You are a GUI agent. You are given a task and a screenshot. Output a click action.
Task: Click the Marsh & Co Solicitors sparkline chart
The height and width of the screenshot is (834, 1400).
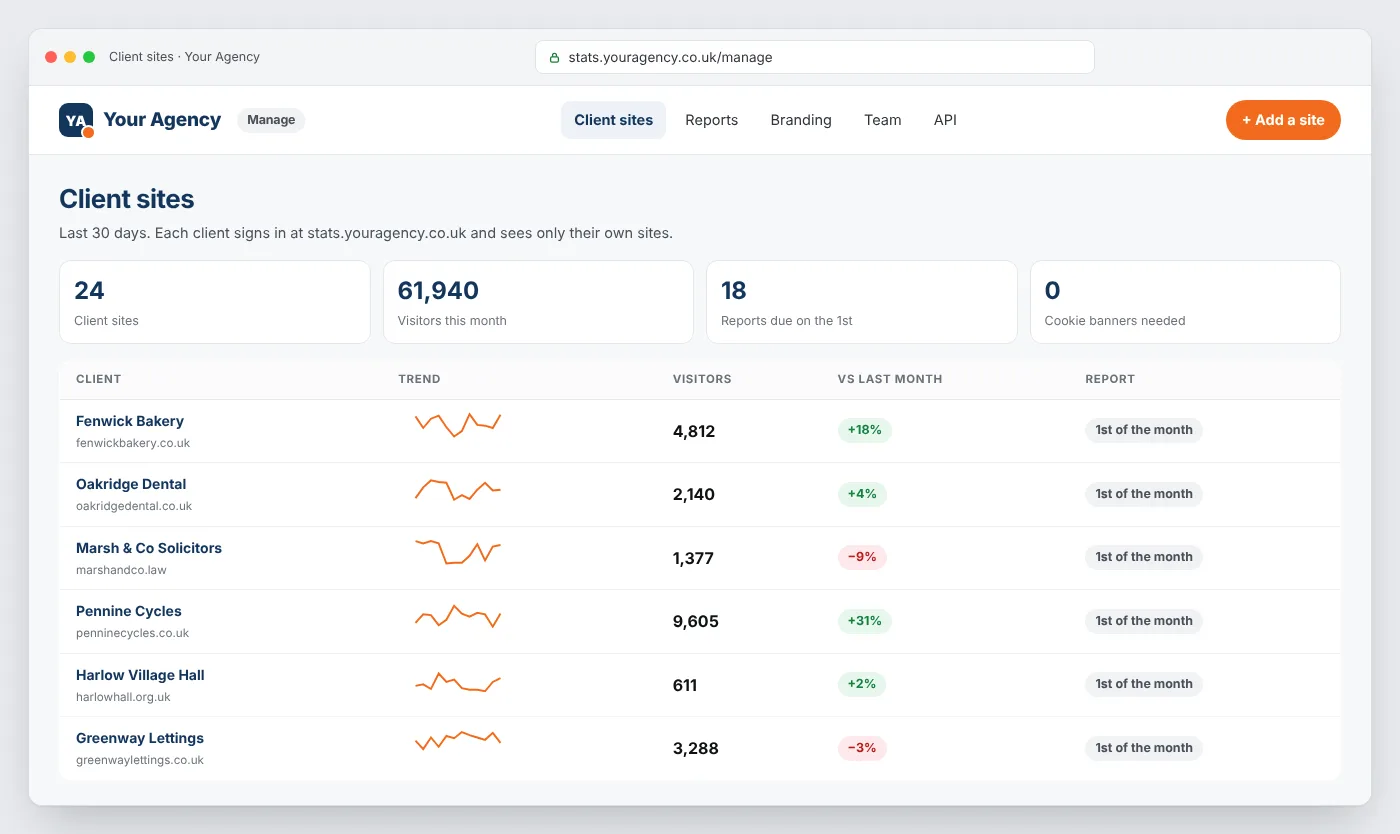[x=458, y=552]
